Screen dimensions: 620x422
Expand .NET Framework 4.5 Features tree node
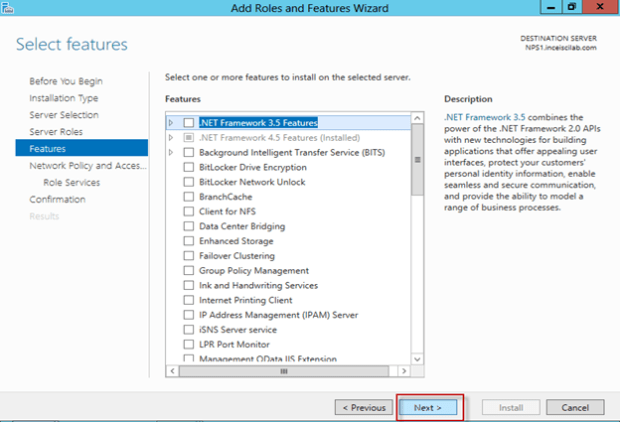click(x=172, y=137)
